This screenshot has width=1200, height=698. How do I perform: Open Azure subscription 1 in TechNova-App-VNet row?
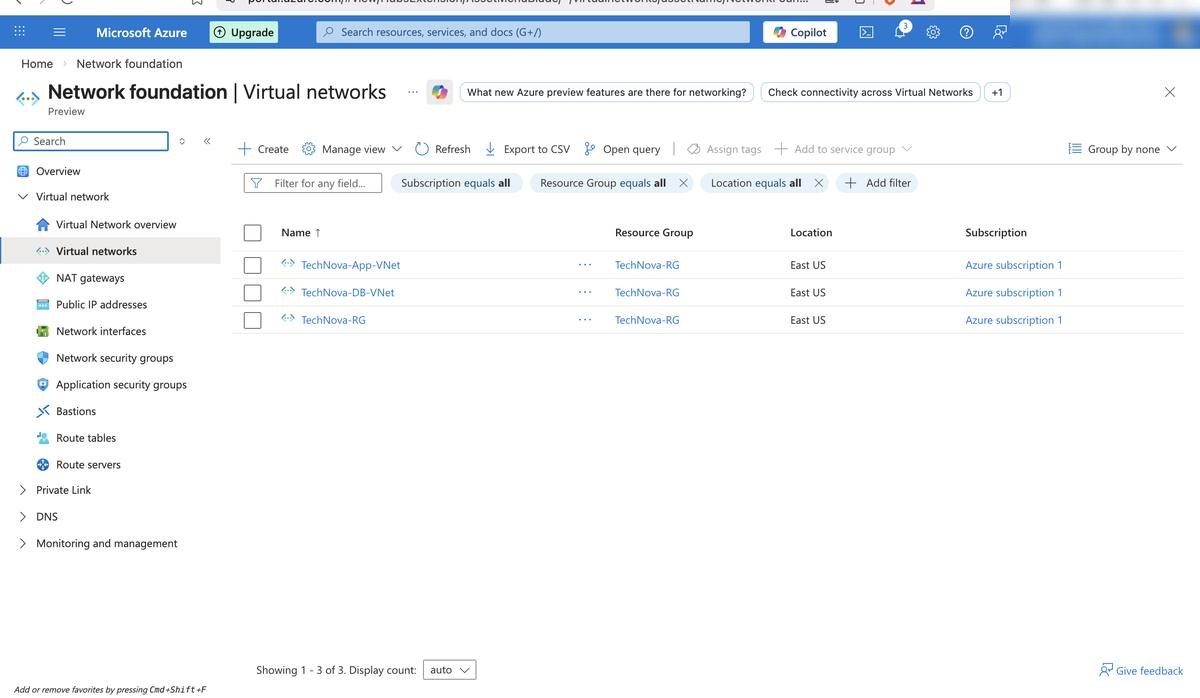pyautogui.click(x=1014, y=265)
